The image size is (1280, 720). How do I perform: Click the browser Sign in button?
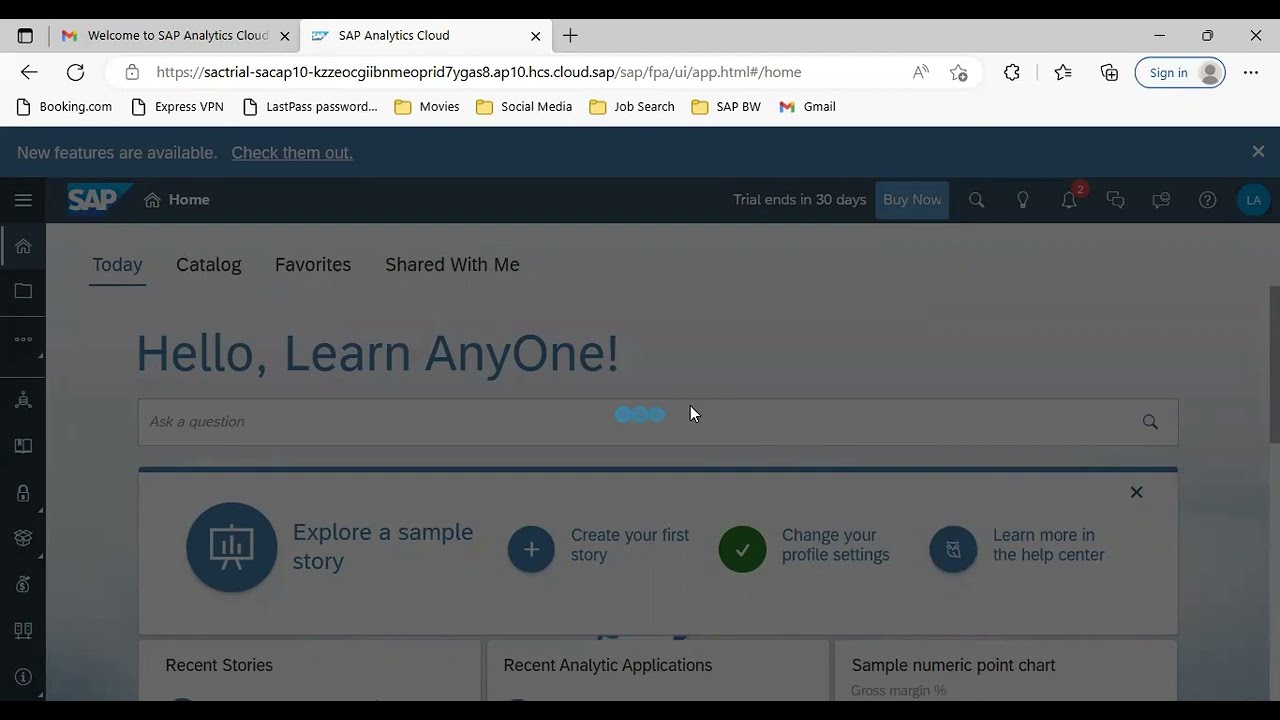[1180, 72]
